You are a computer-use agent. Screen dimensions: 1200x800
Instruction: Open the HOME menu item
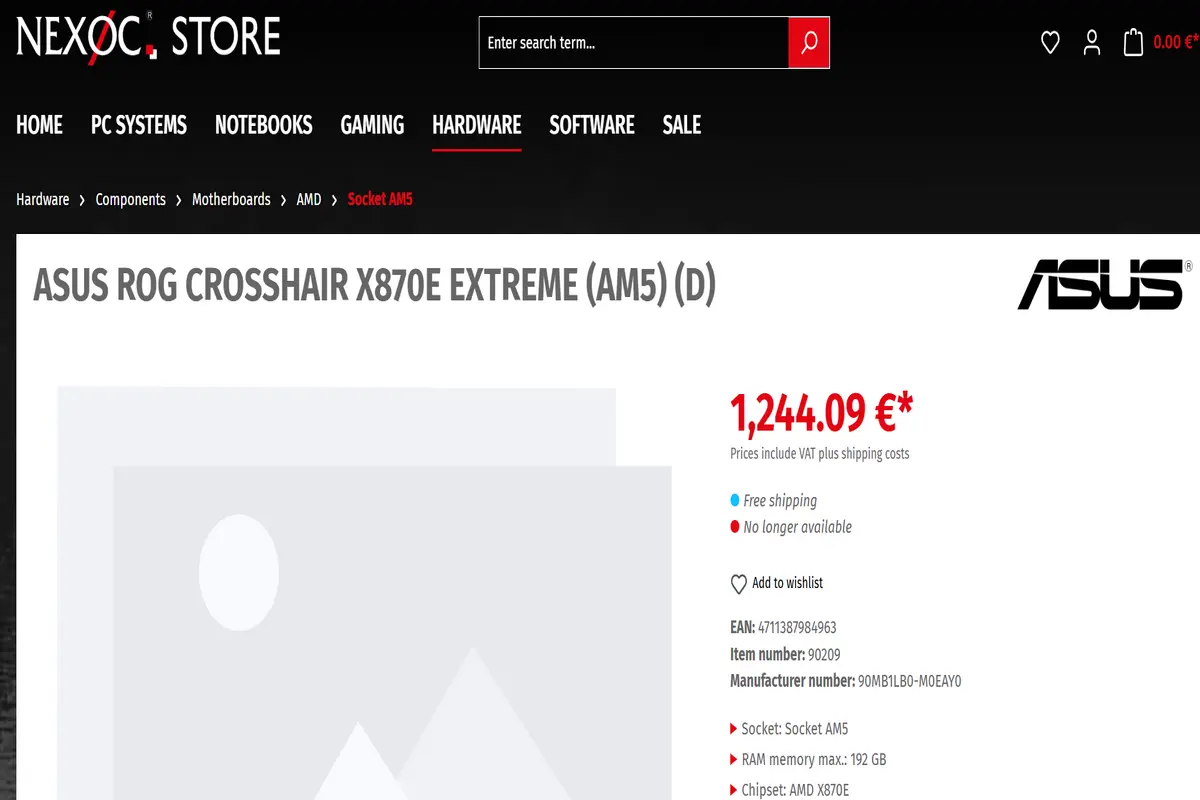(40, 125)
